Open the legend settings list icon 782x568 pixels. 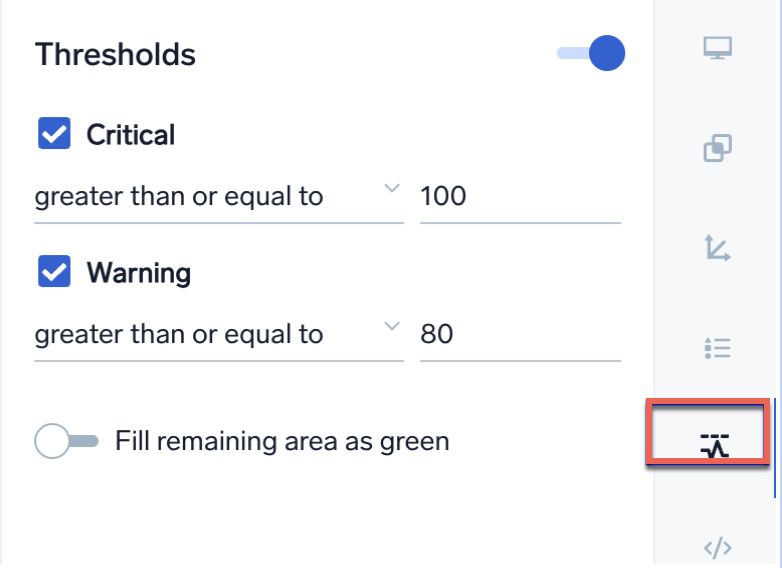pos(717,347)
